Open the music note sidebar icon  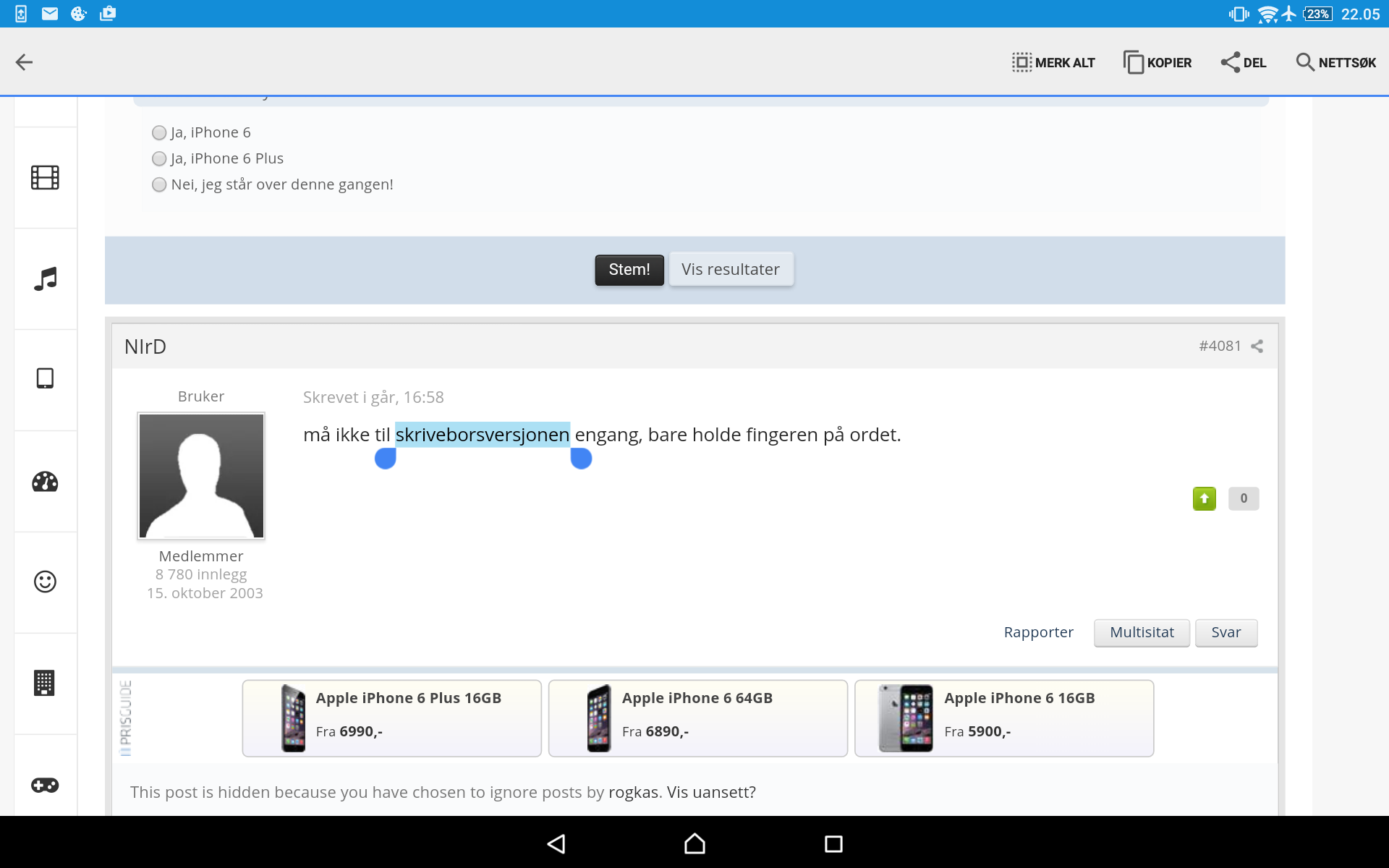45,278
